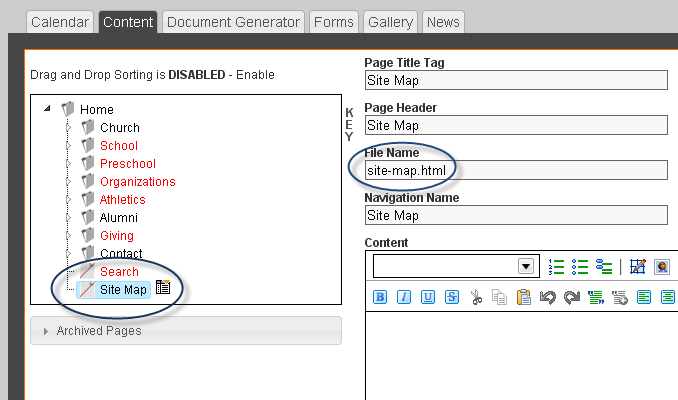Click the Navigation Name field

tap(516, 215)
